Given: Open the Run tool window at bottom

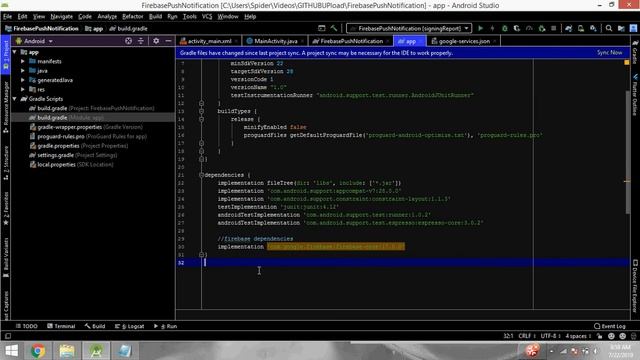Looking at the screenshot, I should (166, 326).
